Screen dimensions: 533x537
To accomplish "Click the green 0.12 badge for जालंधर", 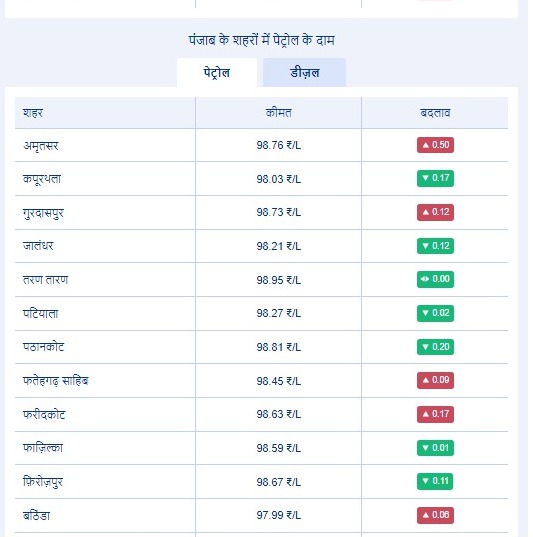I will pos(435,246).
